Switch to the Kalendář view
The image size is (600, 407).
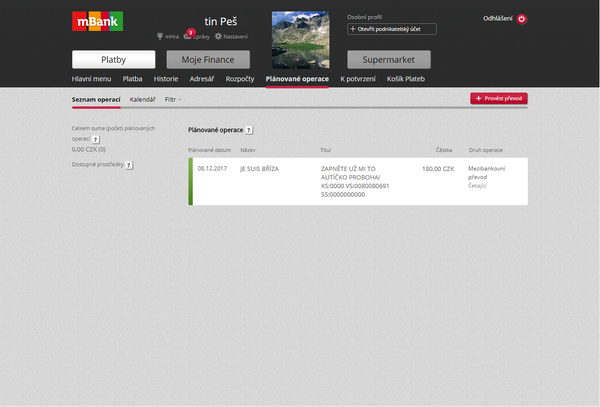(143, 99)
